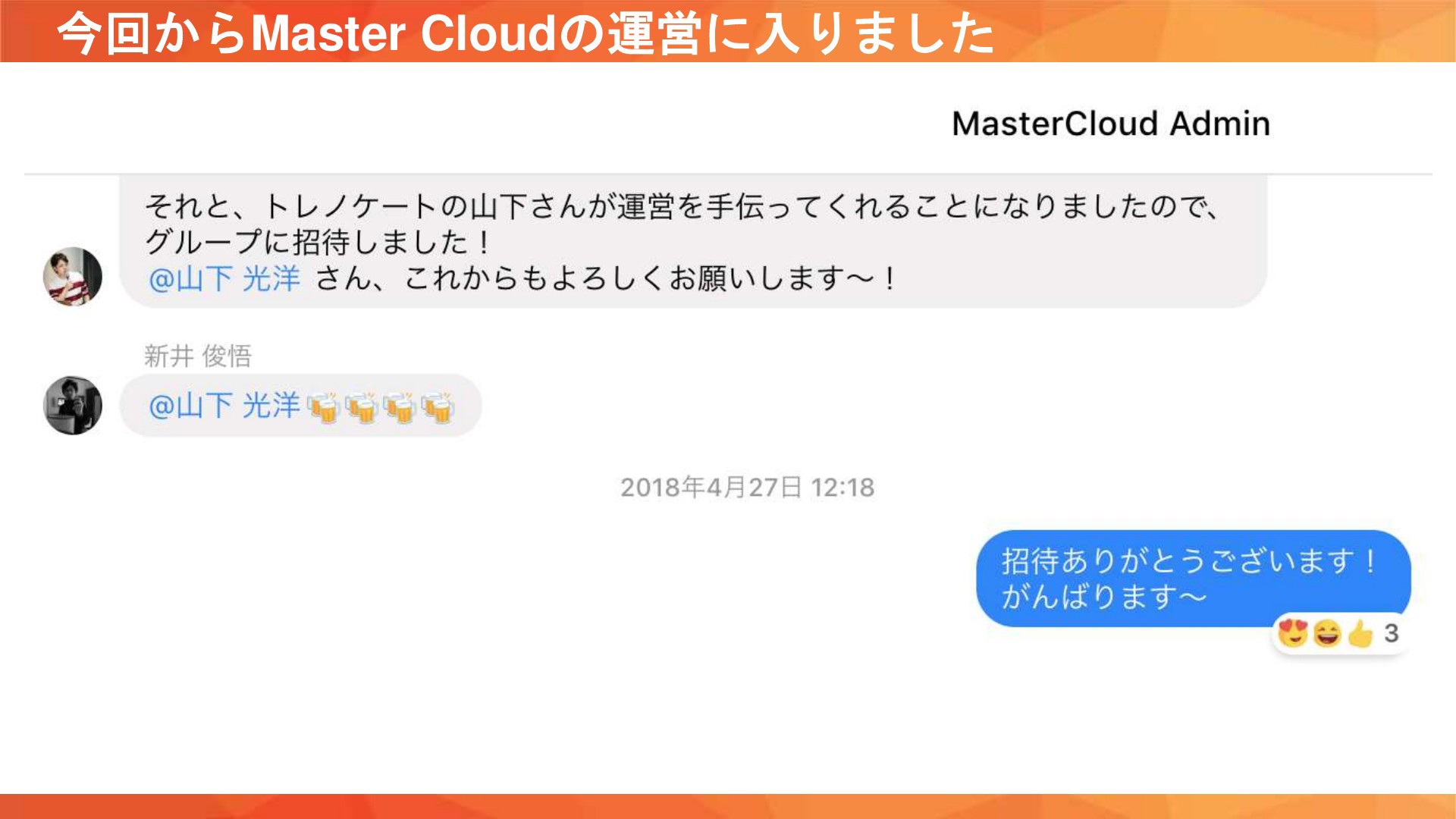Click the sender name 新井 俊悟
The image size is (1456, 819).
(x=198, y=356)
